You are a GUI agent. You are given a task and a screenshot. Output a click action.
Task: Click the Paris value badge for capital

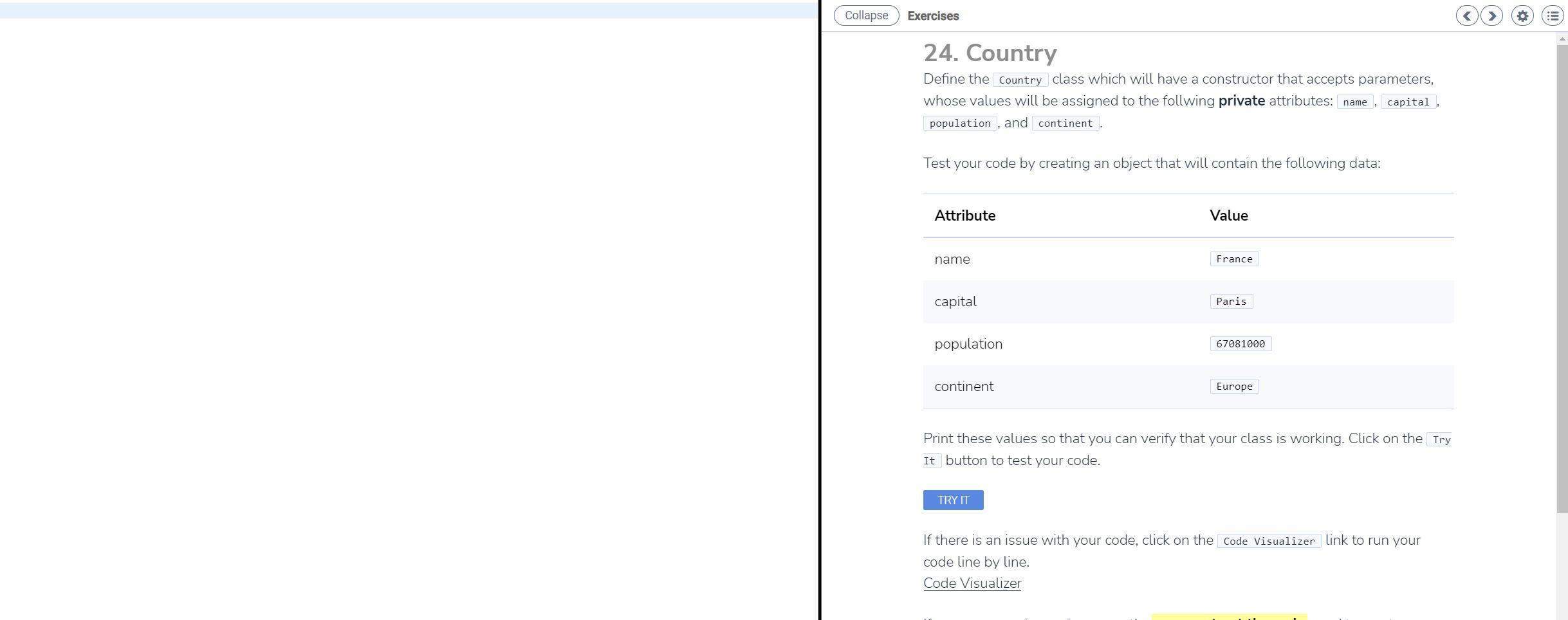pyautogui.click(x=1231, y=301)
